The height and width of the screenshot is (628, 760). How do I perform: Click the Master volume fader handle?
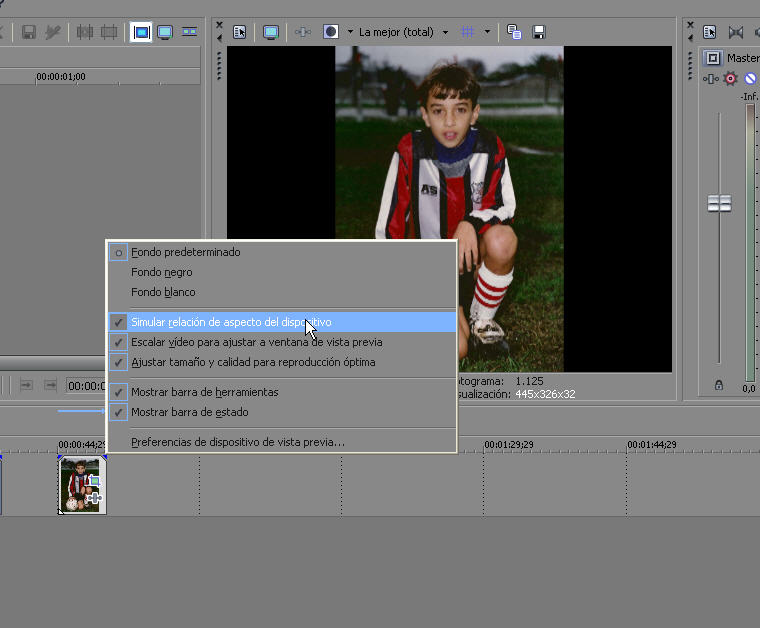[x=719, y=203]
